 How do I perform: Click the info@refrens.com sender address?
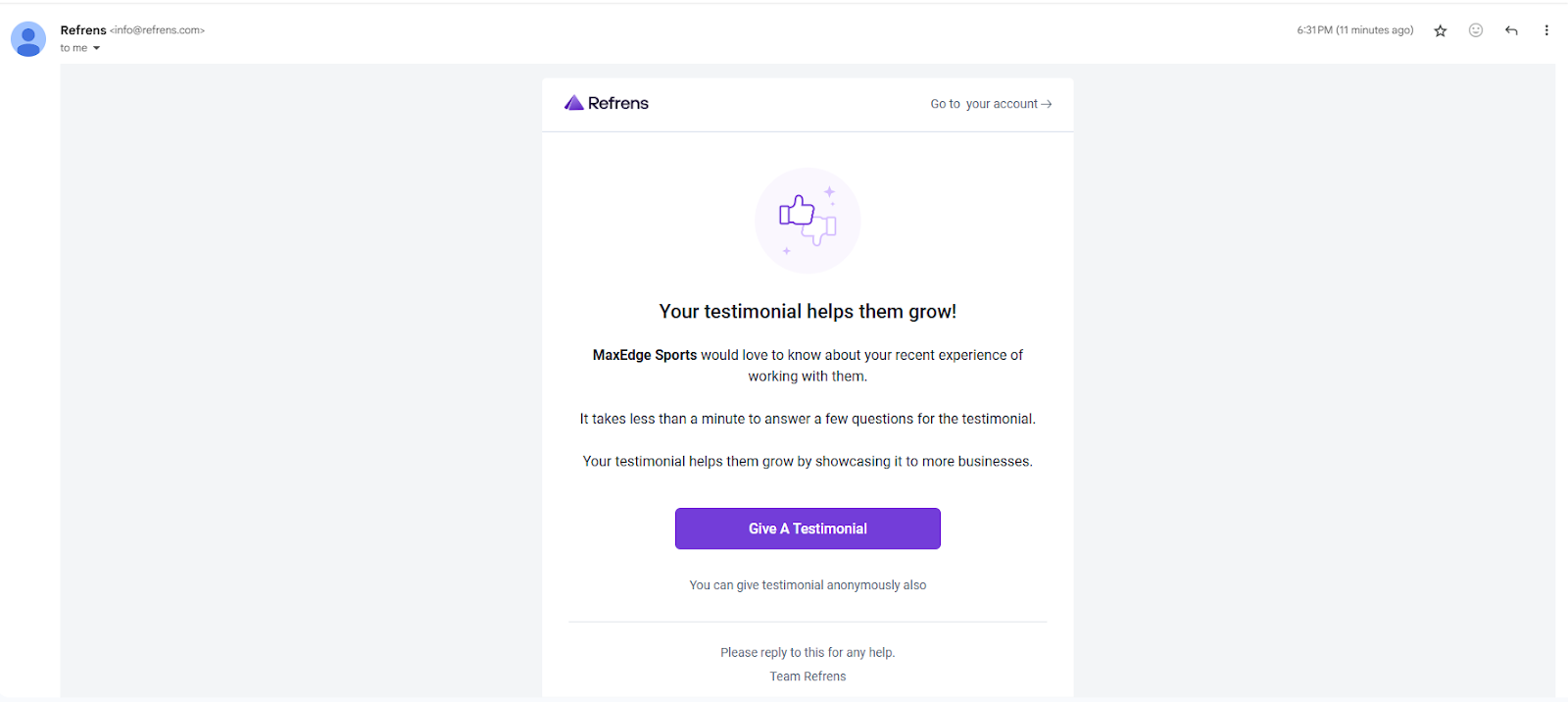pyautogui.click(x=158, y=30)
